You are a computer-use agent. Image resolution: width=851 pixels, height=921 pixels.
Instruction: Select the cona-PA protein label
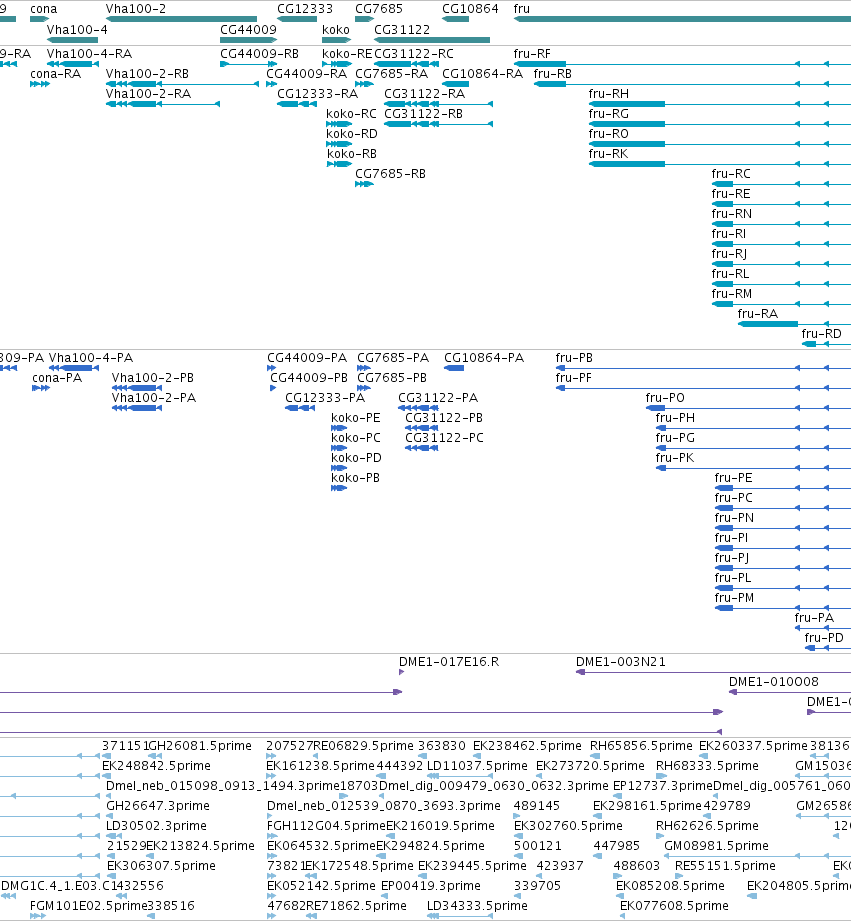click(57, 377)
